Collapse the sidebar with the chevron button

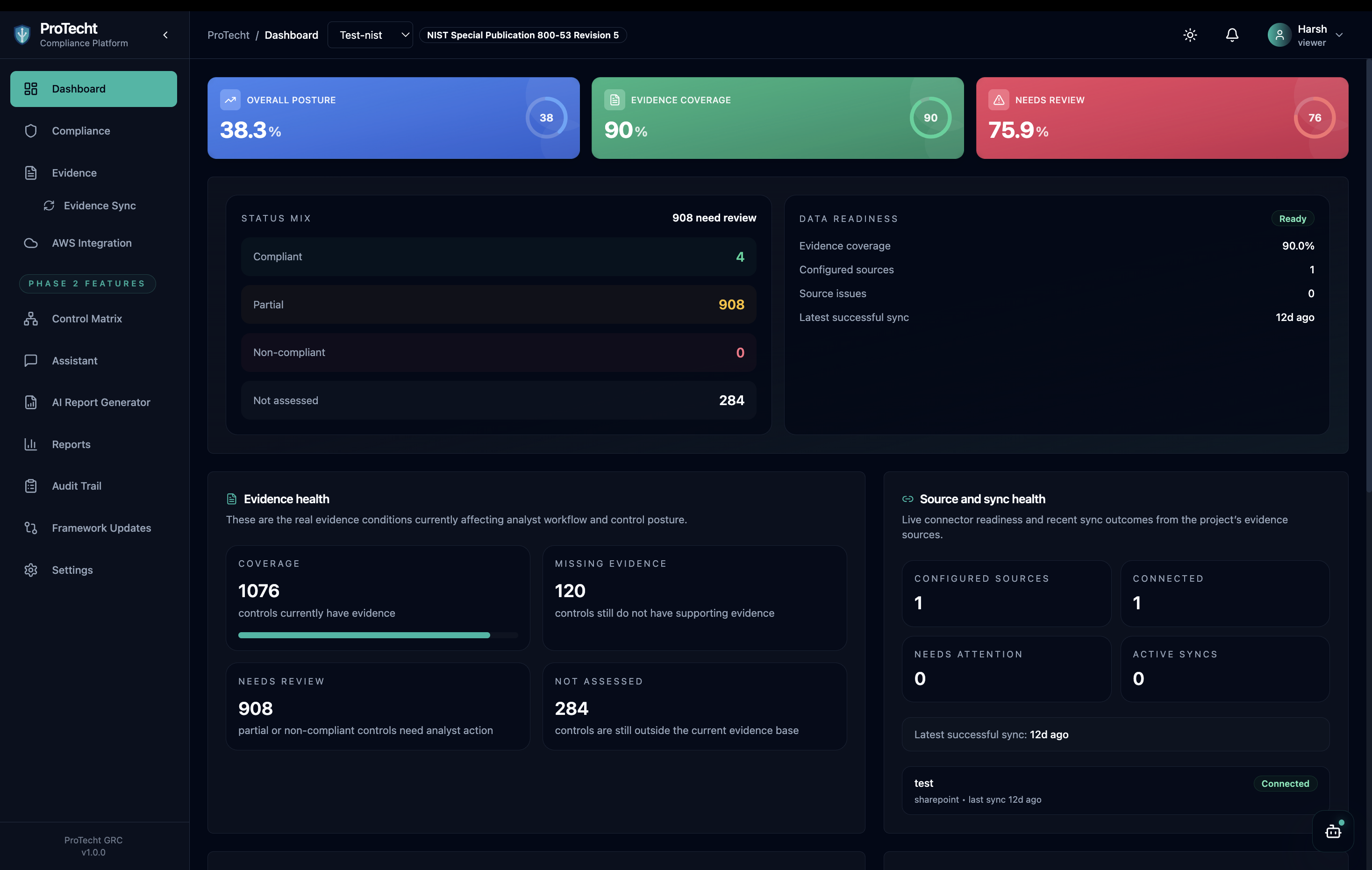165,35
